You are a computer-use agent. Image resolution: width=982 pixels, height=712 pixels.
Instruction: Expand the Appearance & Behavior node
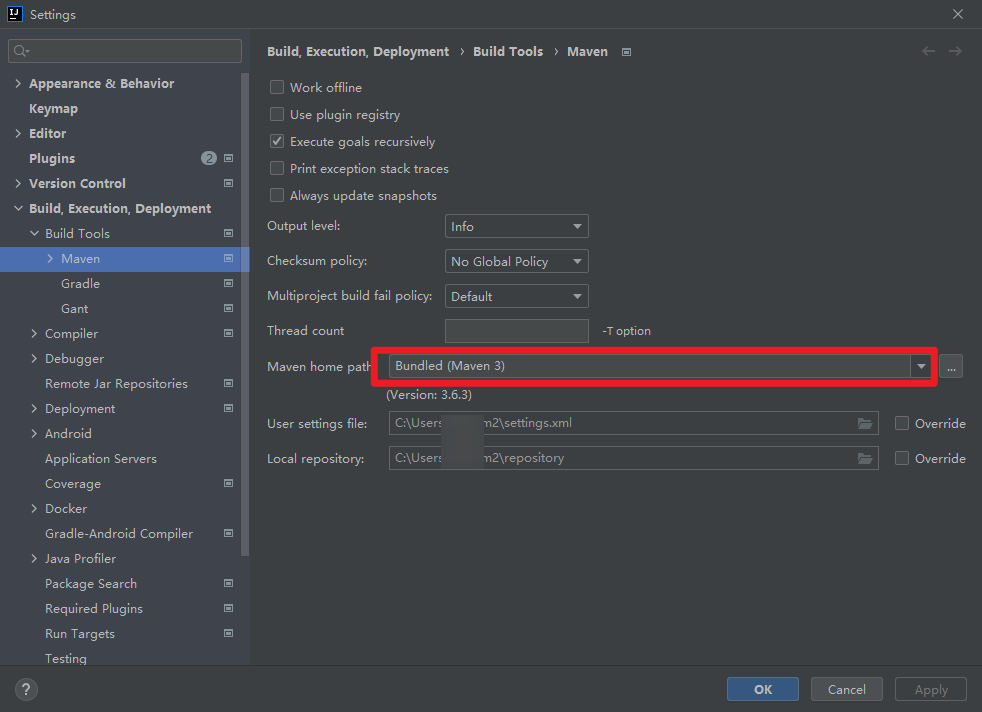[18, 83]
